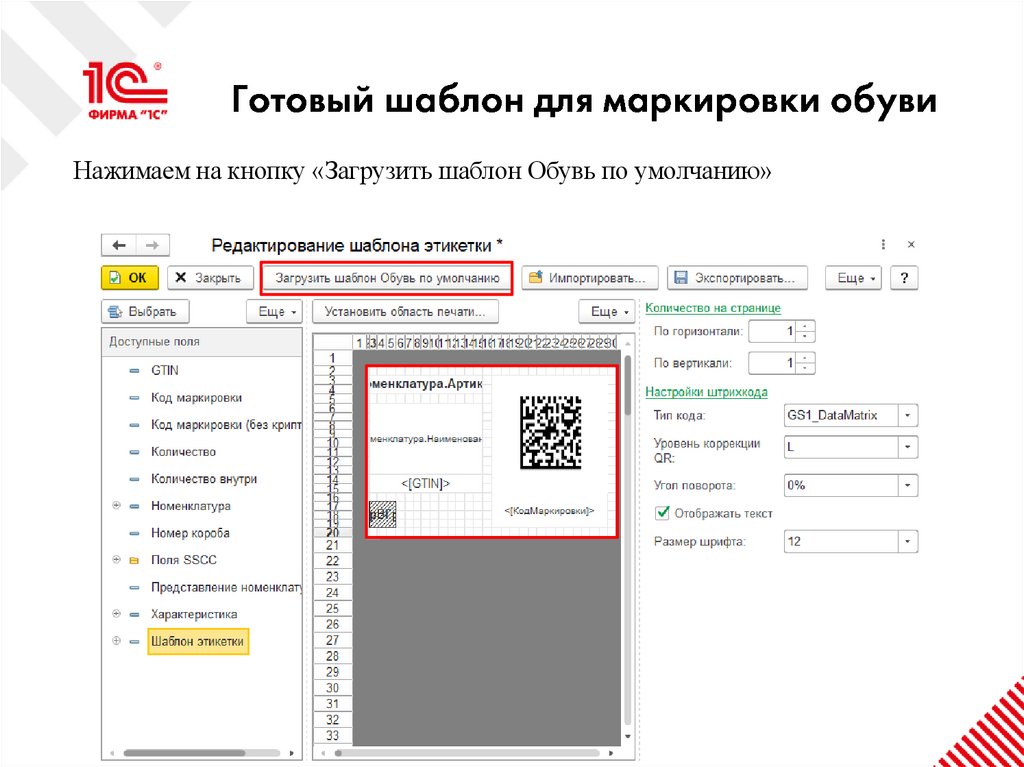Adjust По вертикали spinner arrows

[x=807, y=363]
